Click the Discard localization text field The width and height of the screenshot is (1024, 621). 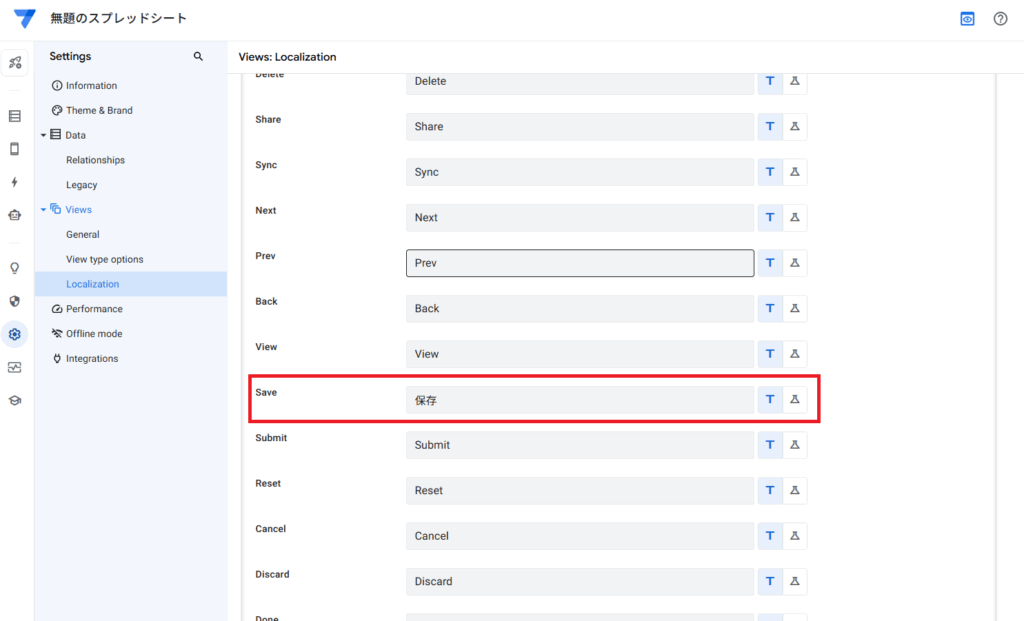click(579, 582)
